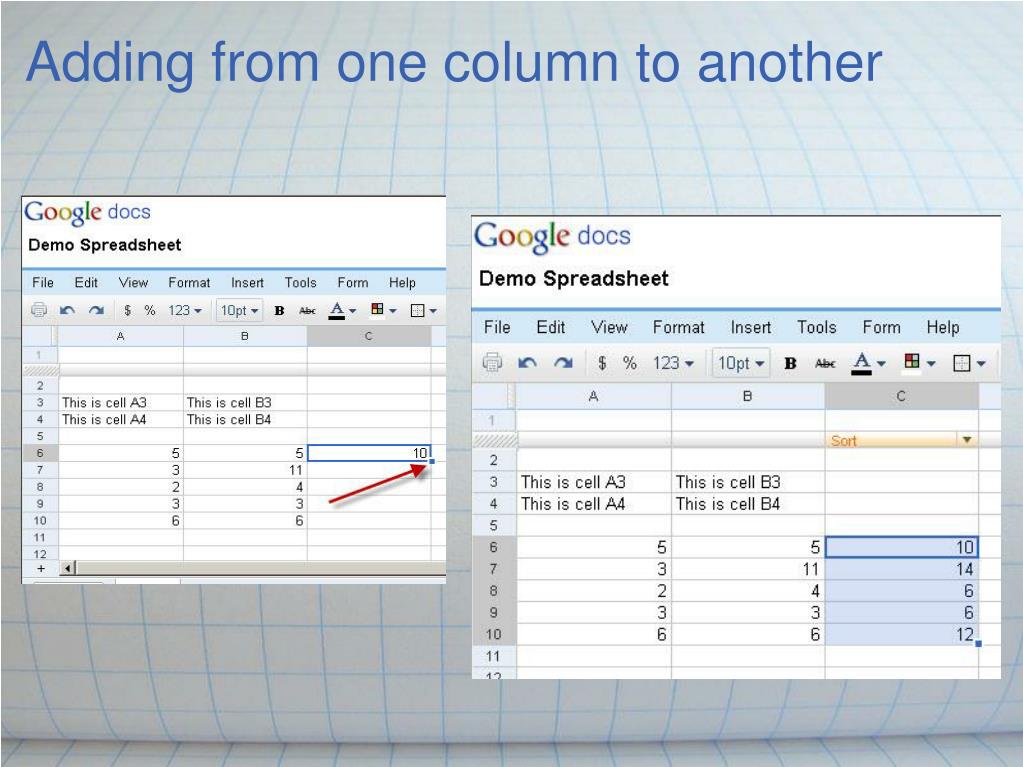
Task: Apply currency format in right spreadsheet
Action: 602,363
